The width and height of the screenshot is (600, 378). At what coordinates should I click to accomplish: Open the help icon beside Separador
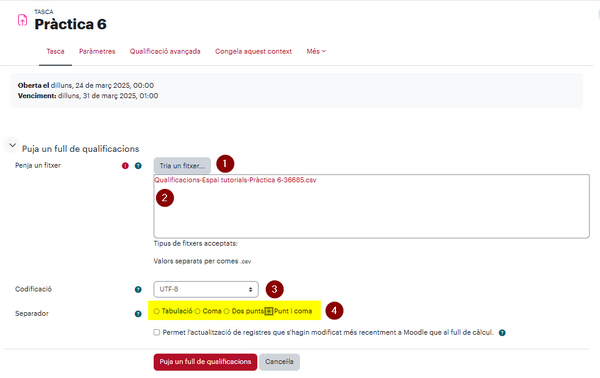pos(138,314)
